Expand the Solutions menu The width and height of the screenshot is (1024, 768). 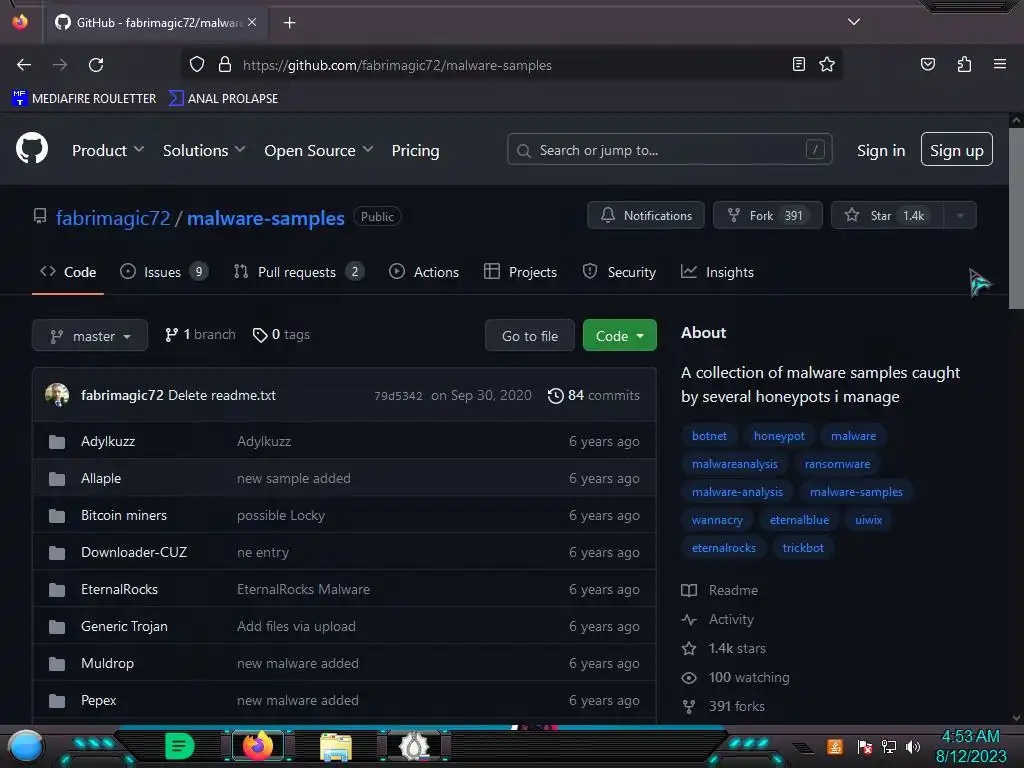(204, 150)
